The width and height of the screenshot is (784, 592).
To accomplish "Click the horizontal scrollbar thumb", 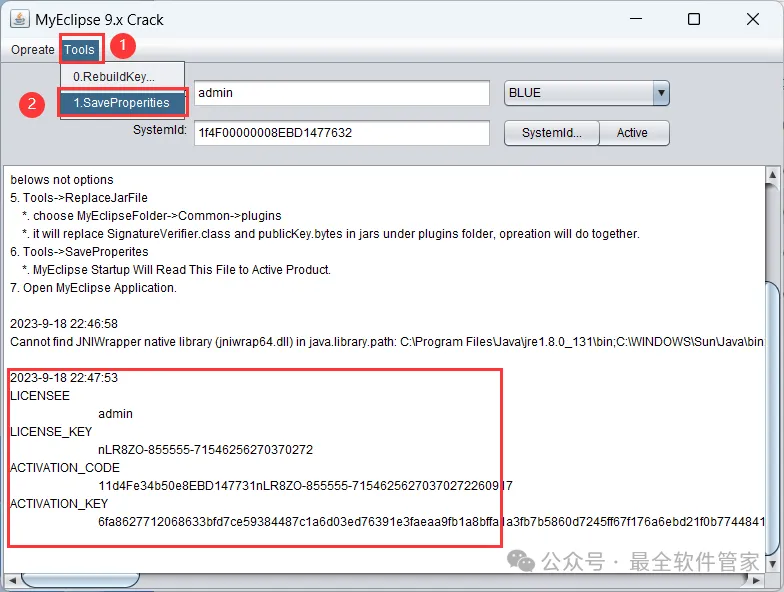I will tap(80, 580).
